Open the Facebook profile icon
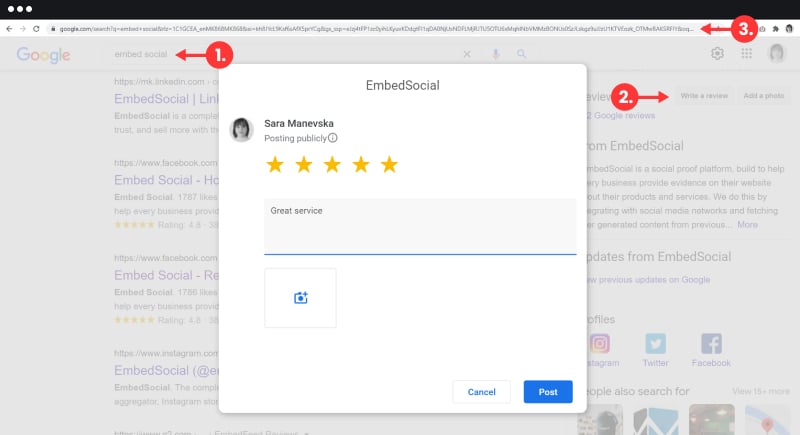The image size is (800, 435). 711,344
